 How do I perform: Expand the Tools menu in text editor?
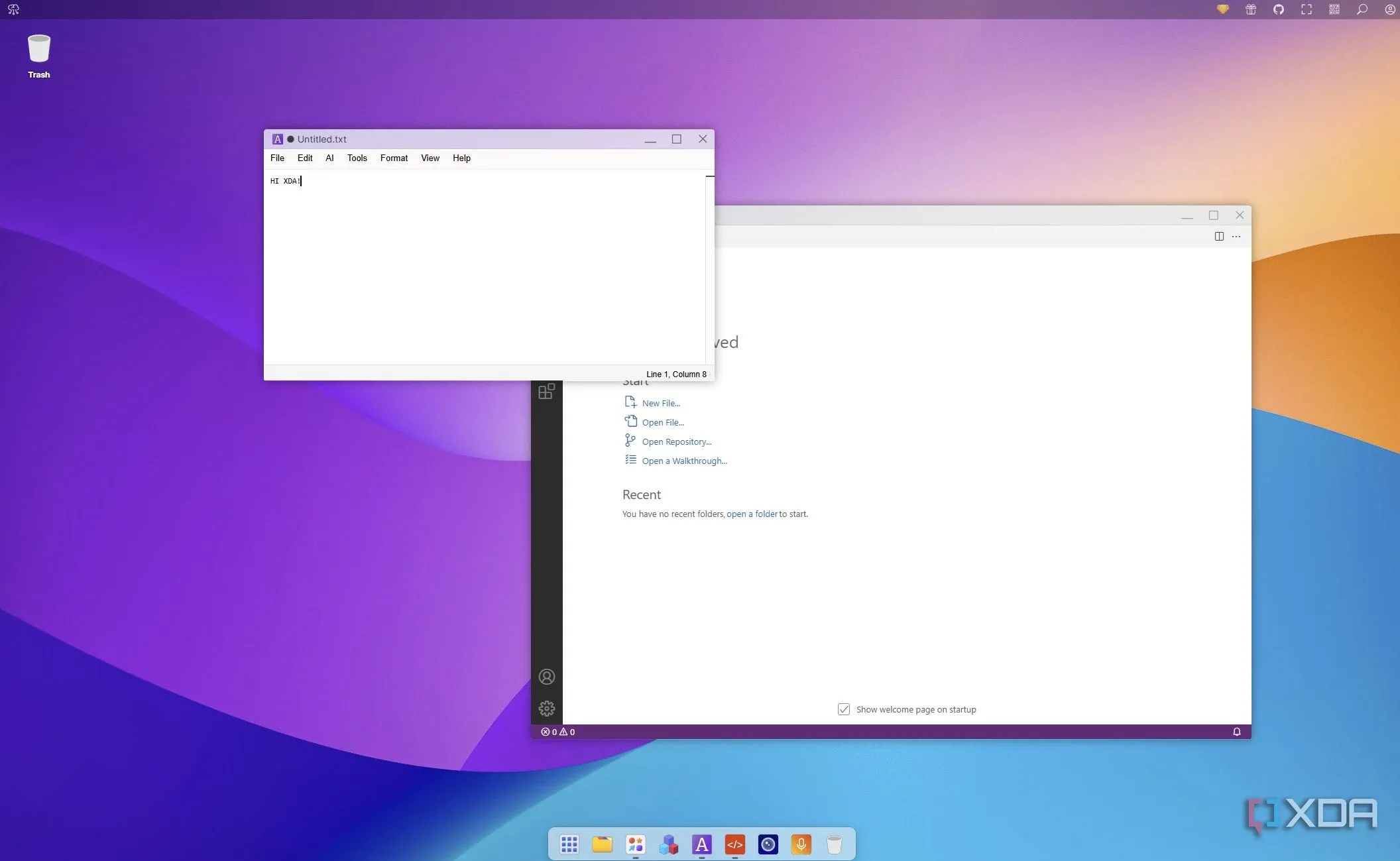click(357, 158)
